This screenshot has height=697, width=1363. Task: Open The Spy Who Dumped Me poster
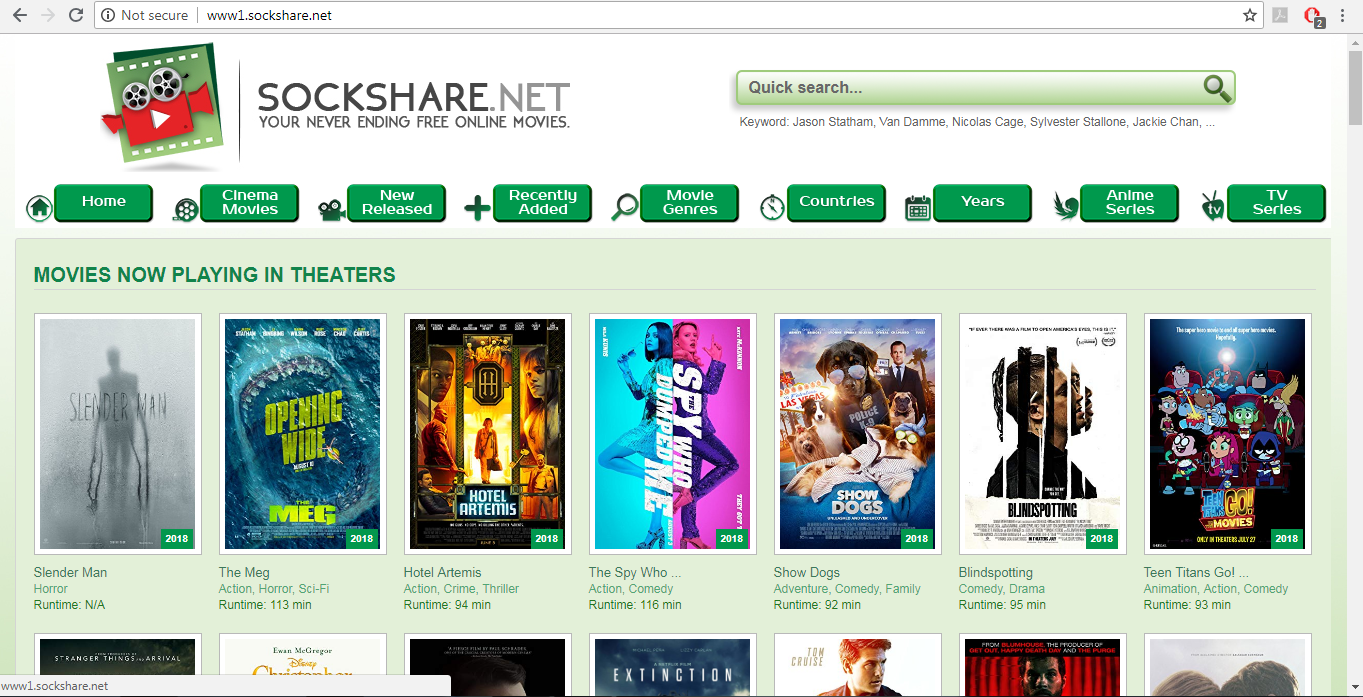[x=673, y=434]
